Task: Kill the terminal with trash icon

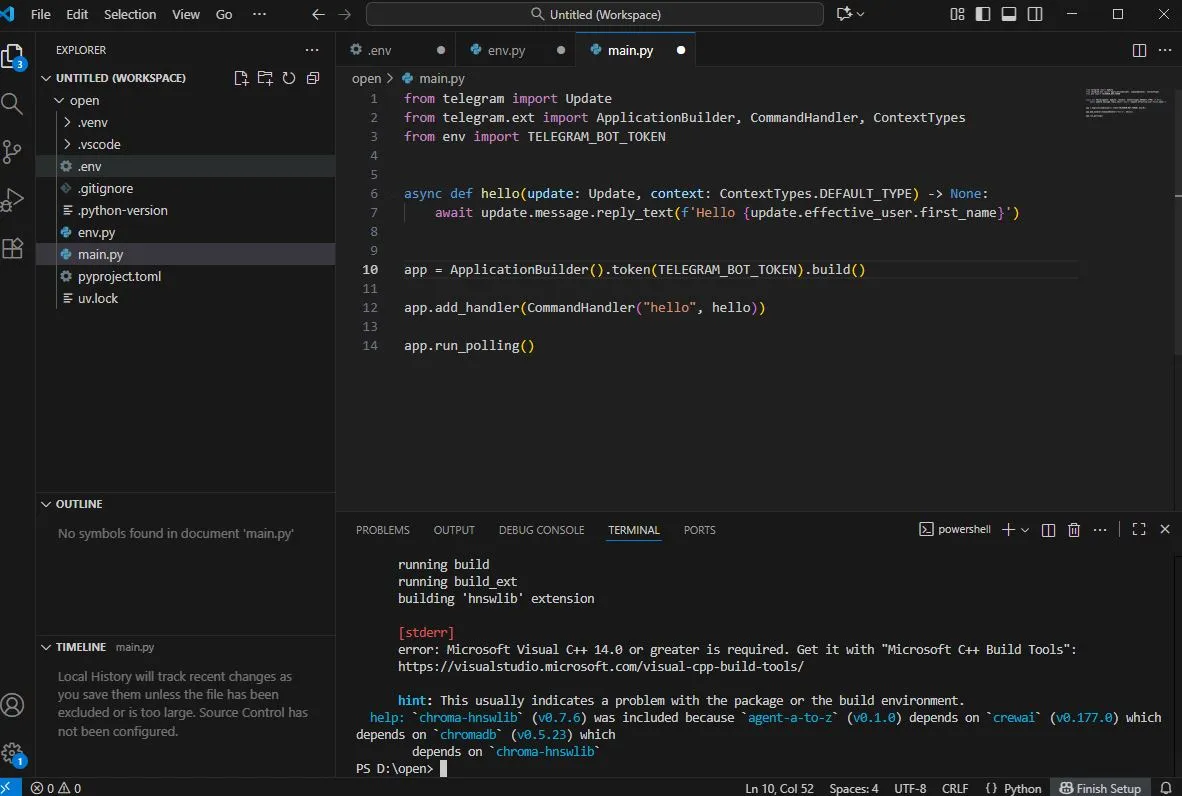Action: [1074, 530]
